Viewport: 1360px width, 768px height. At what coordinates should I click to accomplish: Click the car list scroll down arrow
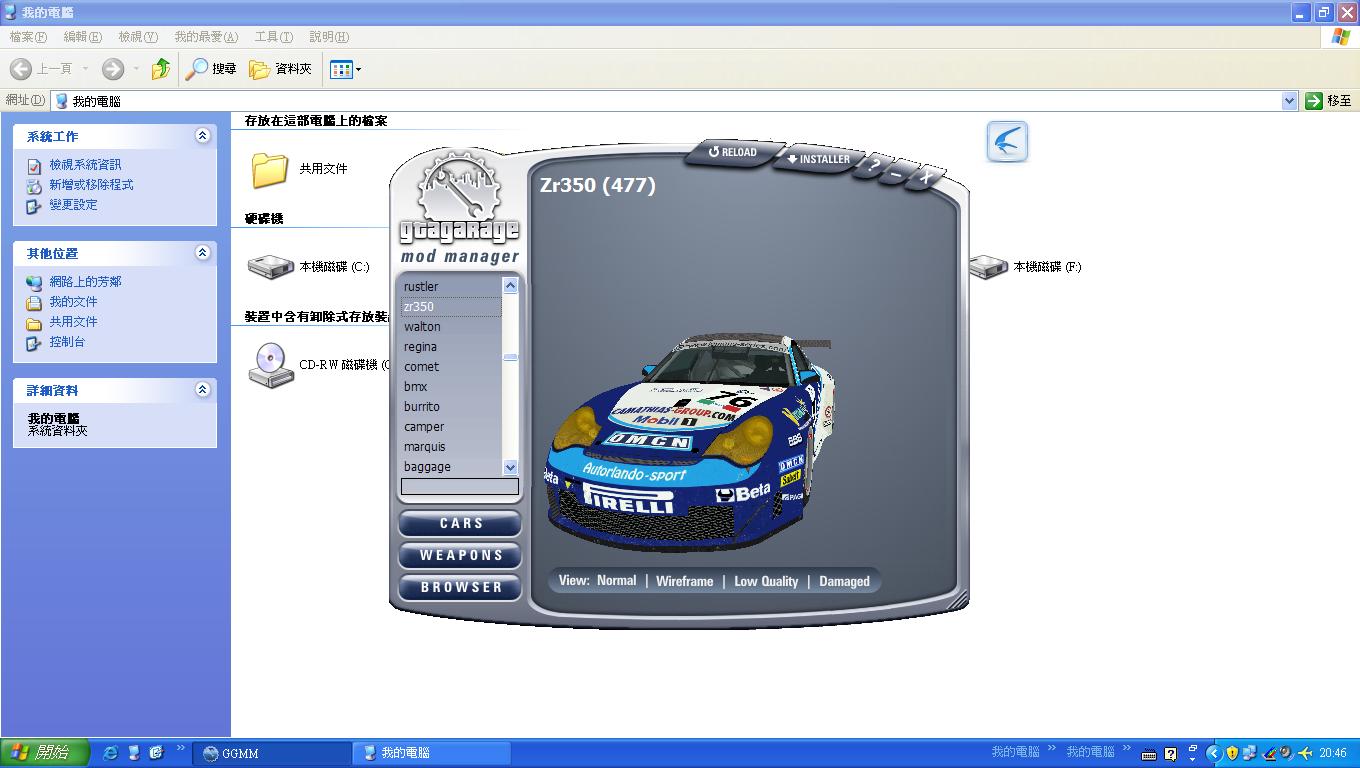510,467
